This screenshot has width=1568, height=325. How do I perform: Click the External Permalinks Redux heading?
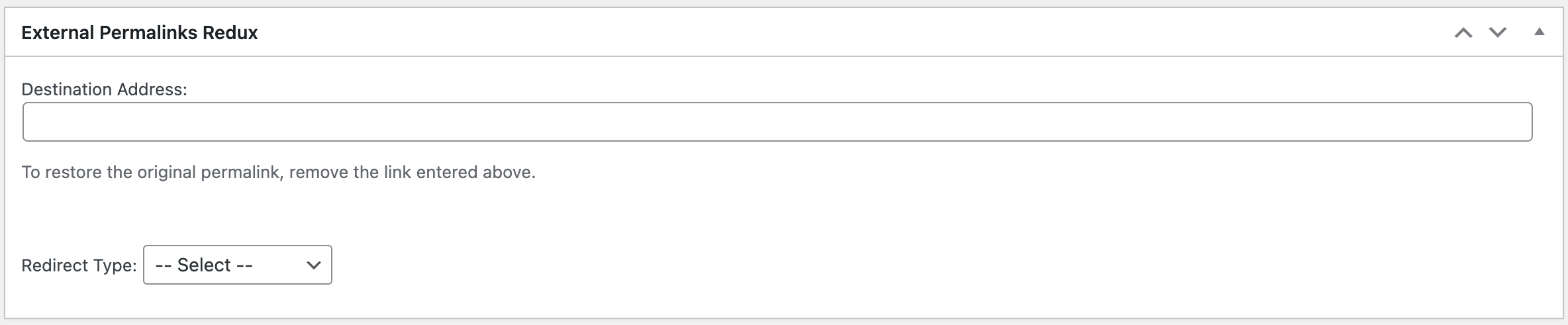pos(140,33)
